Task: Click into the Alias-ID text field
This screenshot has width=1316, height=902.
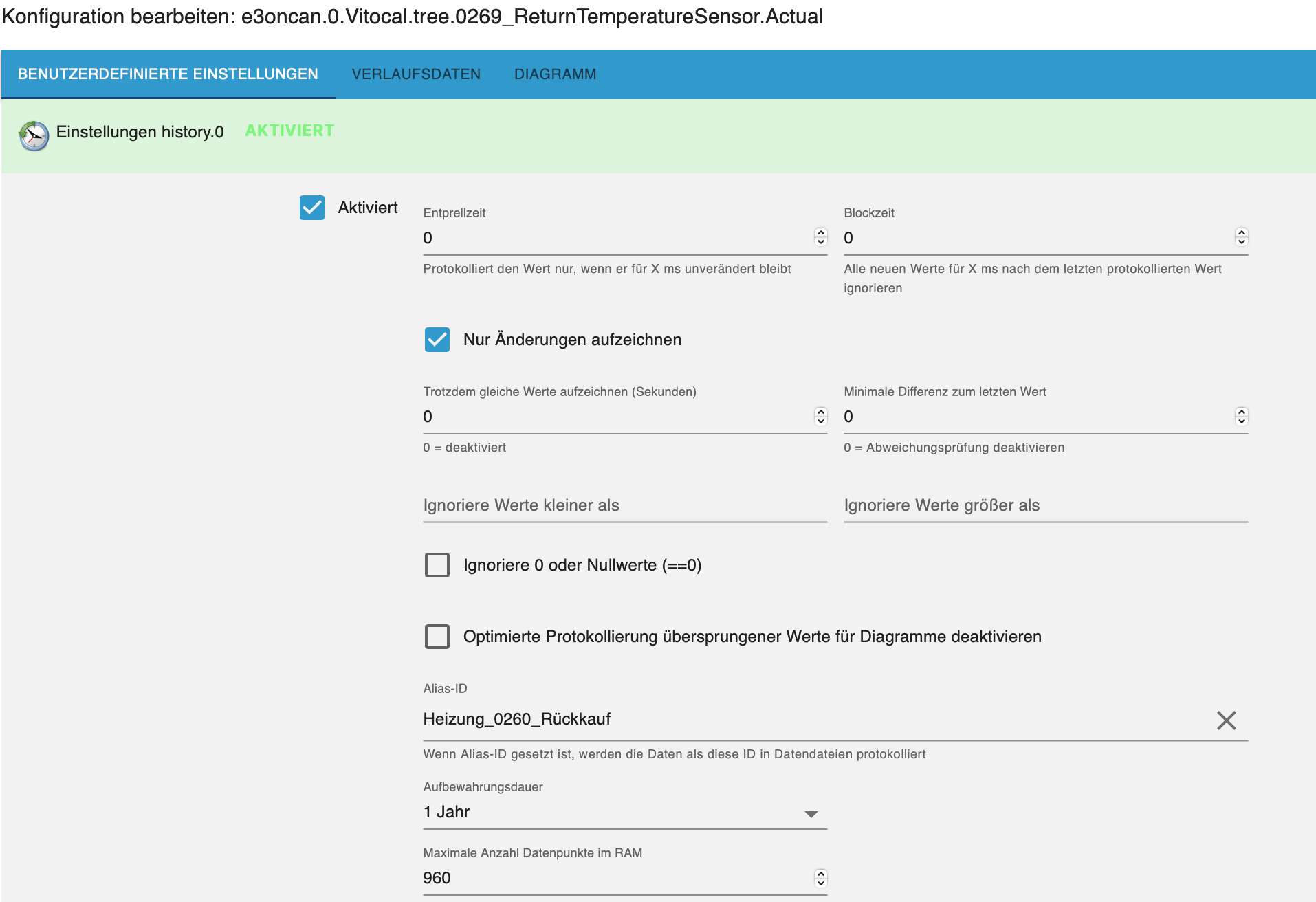Action: (x=811, y=720)
